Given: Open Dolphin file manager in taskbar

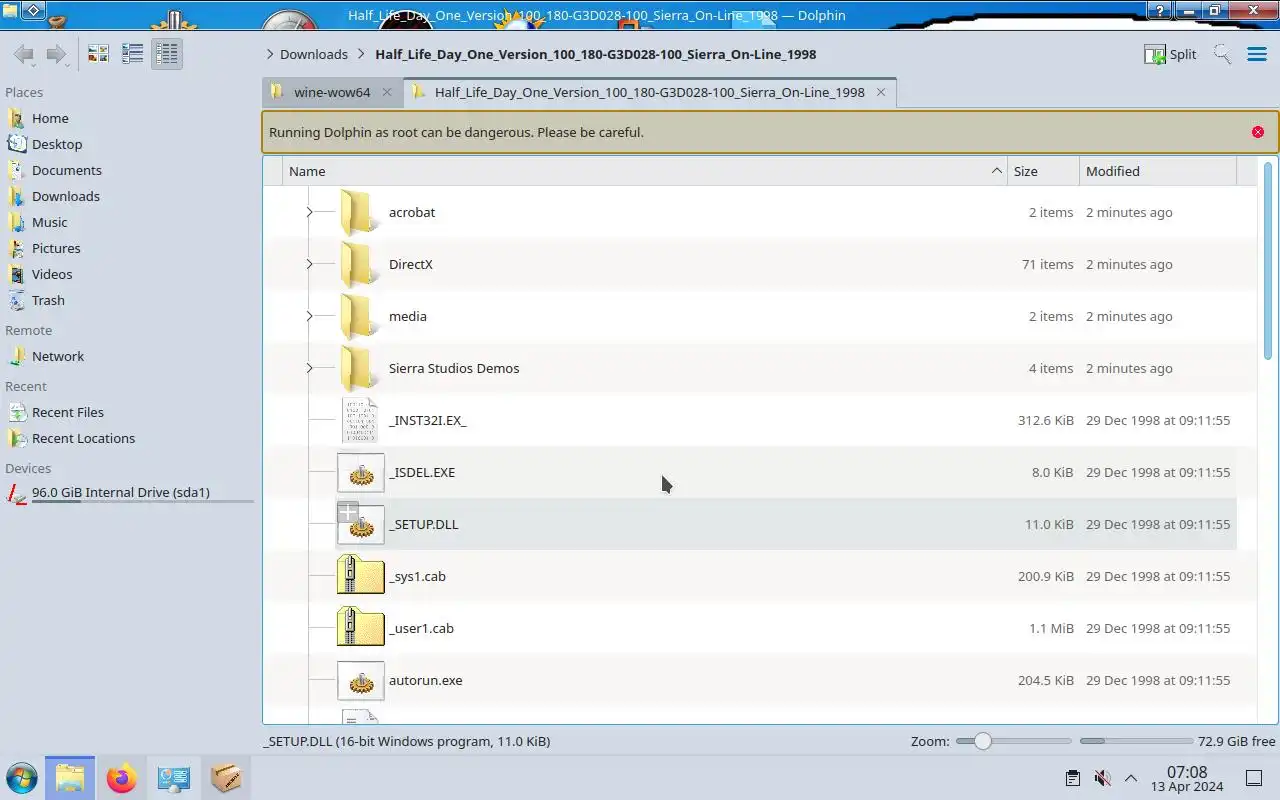Looking at the screenshot, I should coord(70,778).
